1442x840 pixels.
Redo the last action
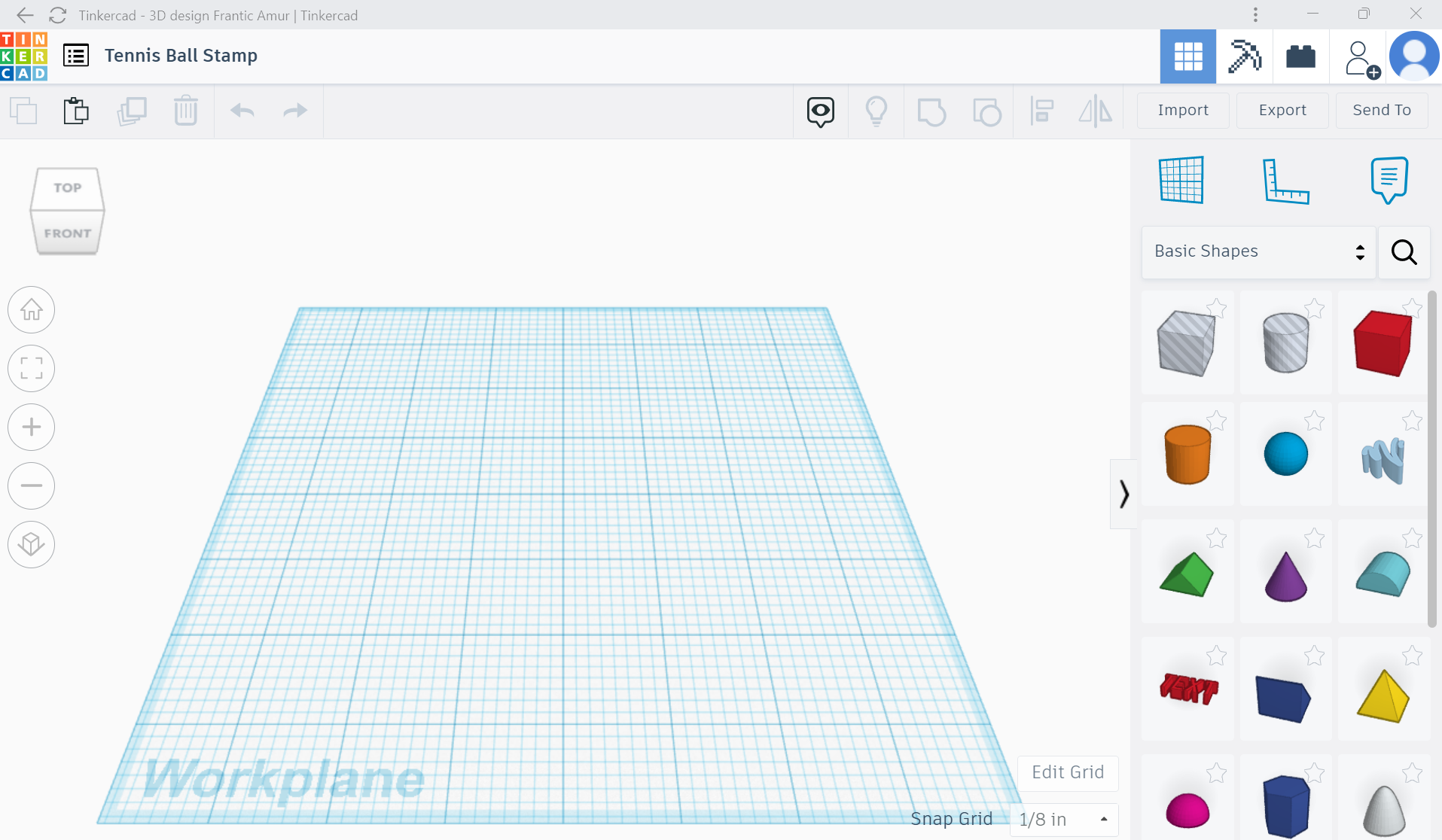point(295,111)
